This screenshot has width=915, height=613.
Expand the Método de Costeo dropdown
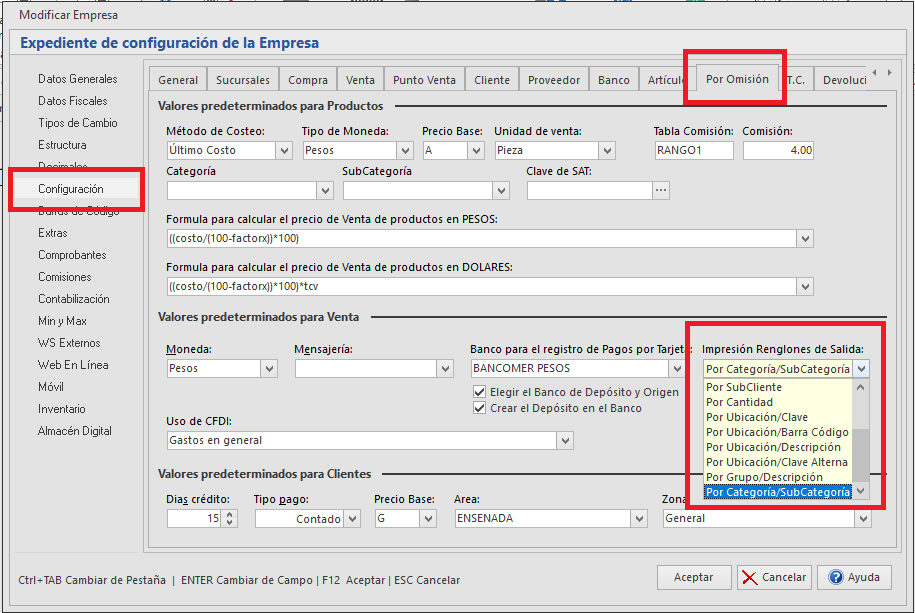point(283,151)
